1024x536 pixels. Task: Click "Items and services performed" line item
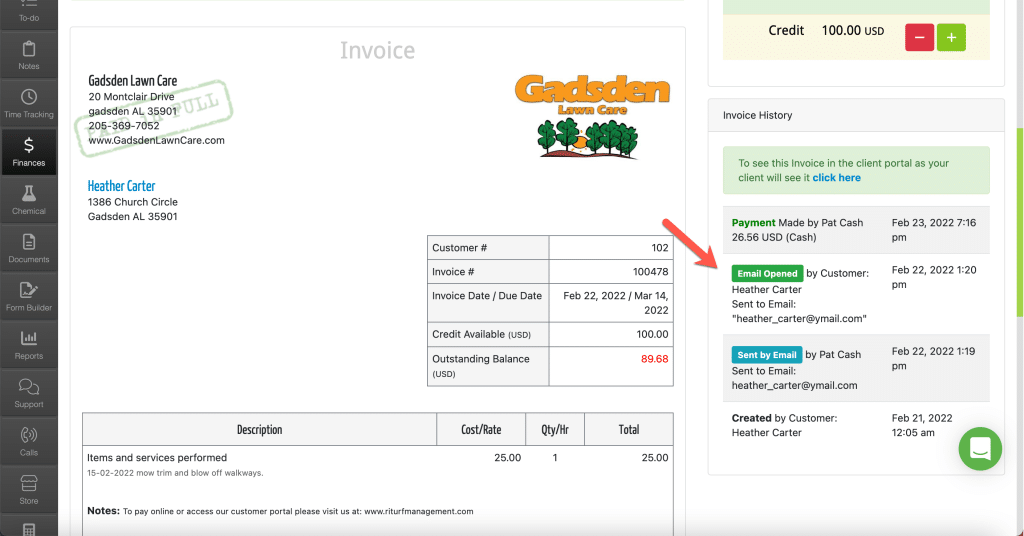click(157, 458)
